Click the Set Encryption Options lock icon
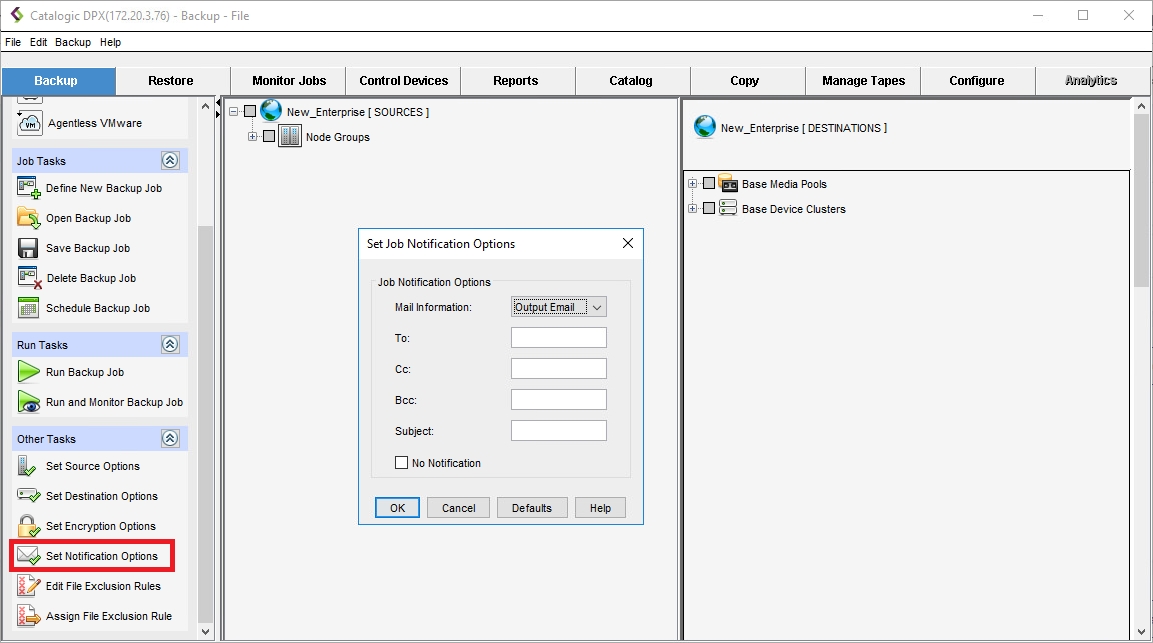Image resolution: width=1153 pixels, height=643 pixels. (x=29, y=526)
